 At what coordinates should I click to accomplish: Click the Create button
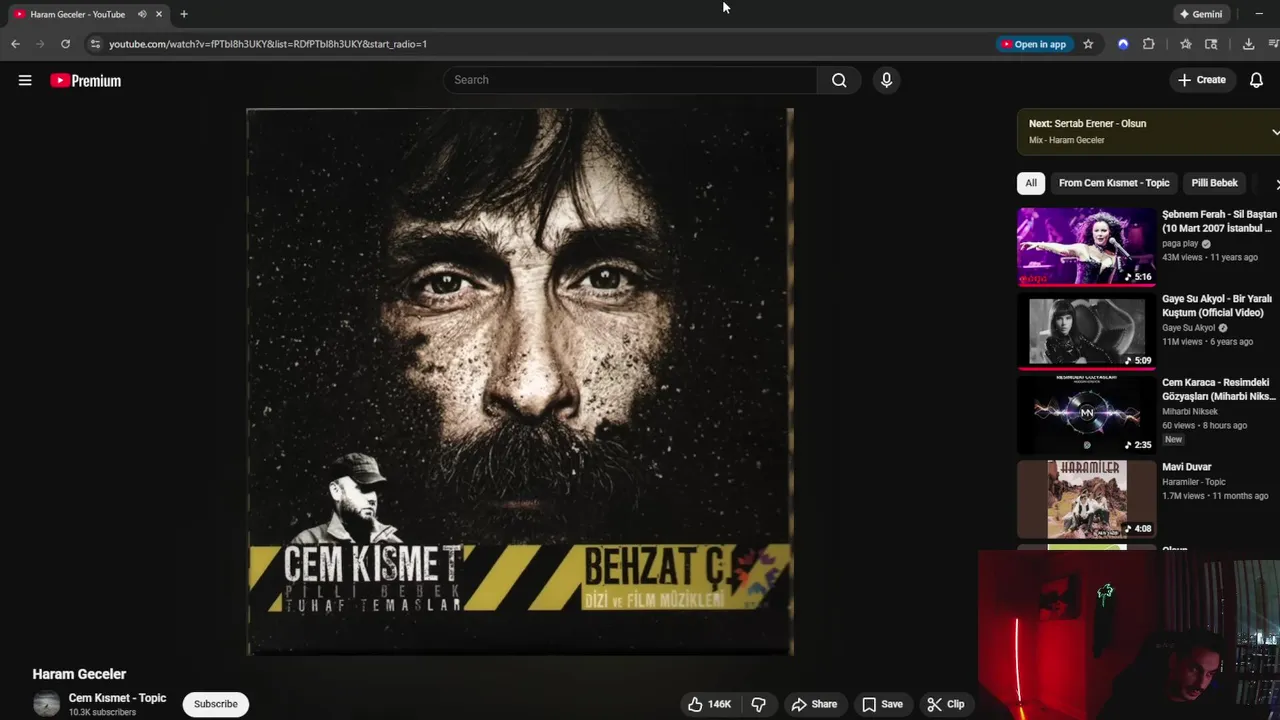click(1202, 80)
